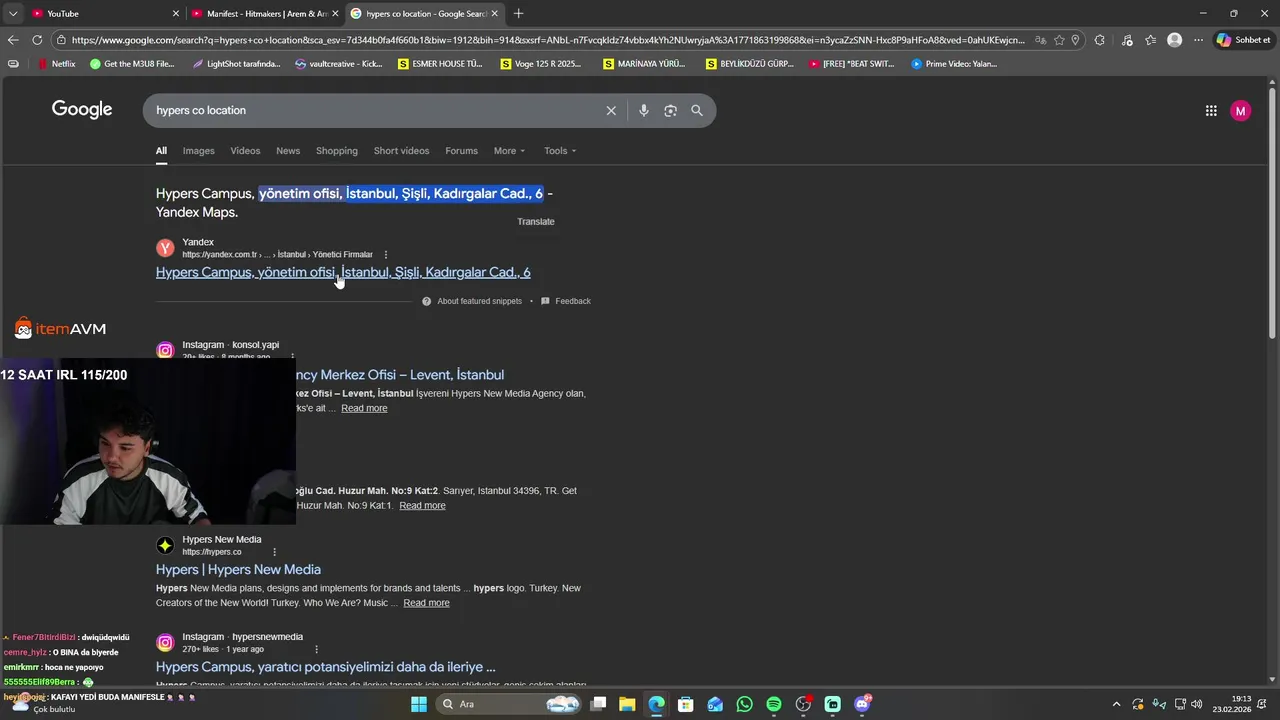Open Google Lens image search
1280x720 pixels.
(x=670, y=111)
